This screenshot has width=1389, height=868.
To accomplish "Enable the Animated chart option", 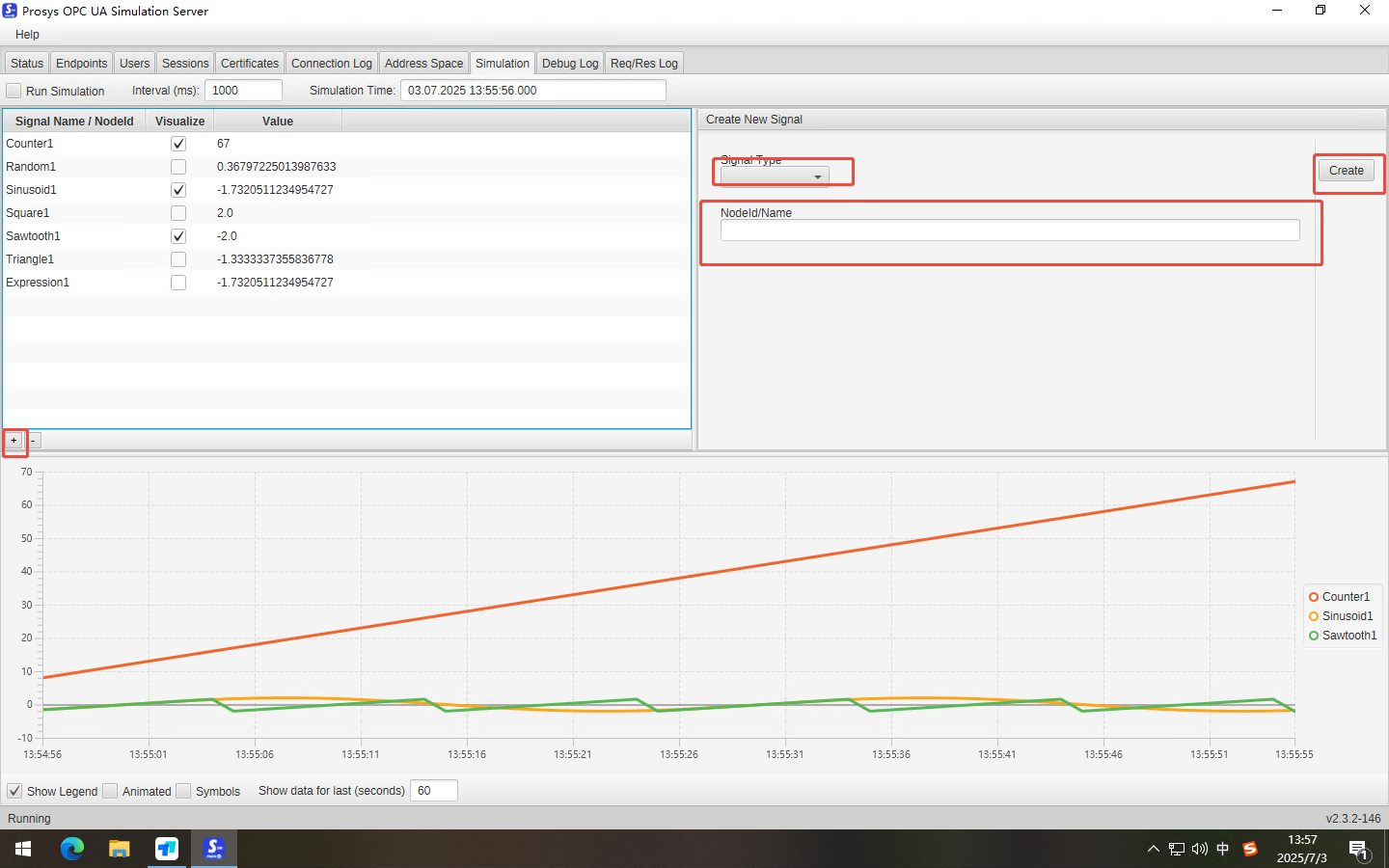I will point(110,791).
